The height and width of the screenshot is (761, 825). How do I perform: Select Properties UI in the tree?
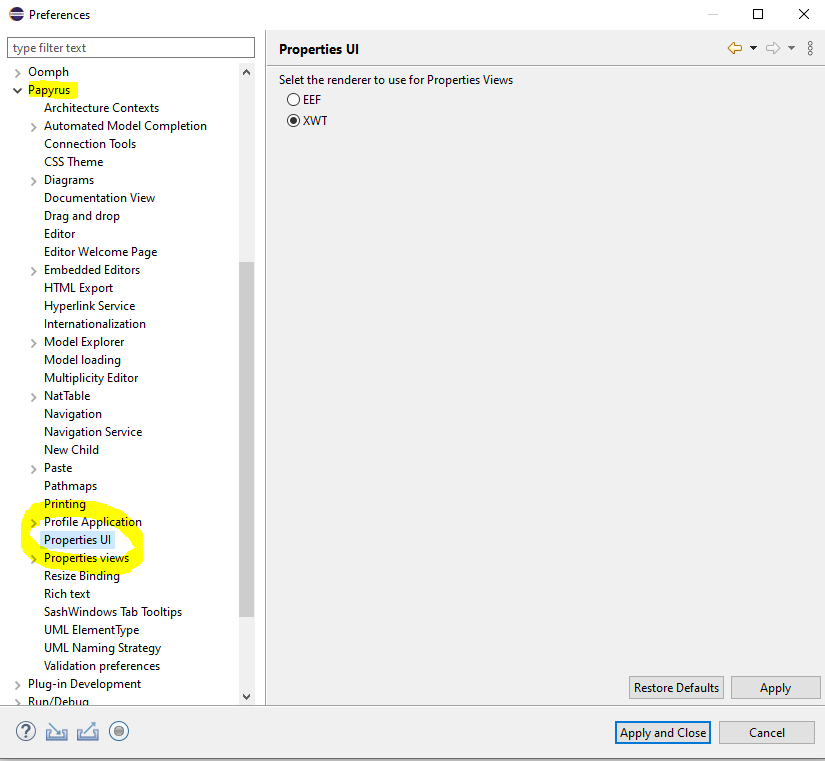(77, 540)
